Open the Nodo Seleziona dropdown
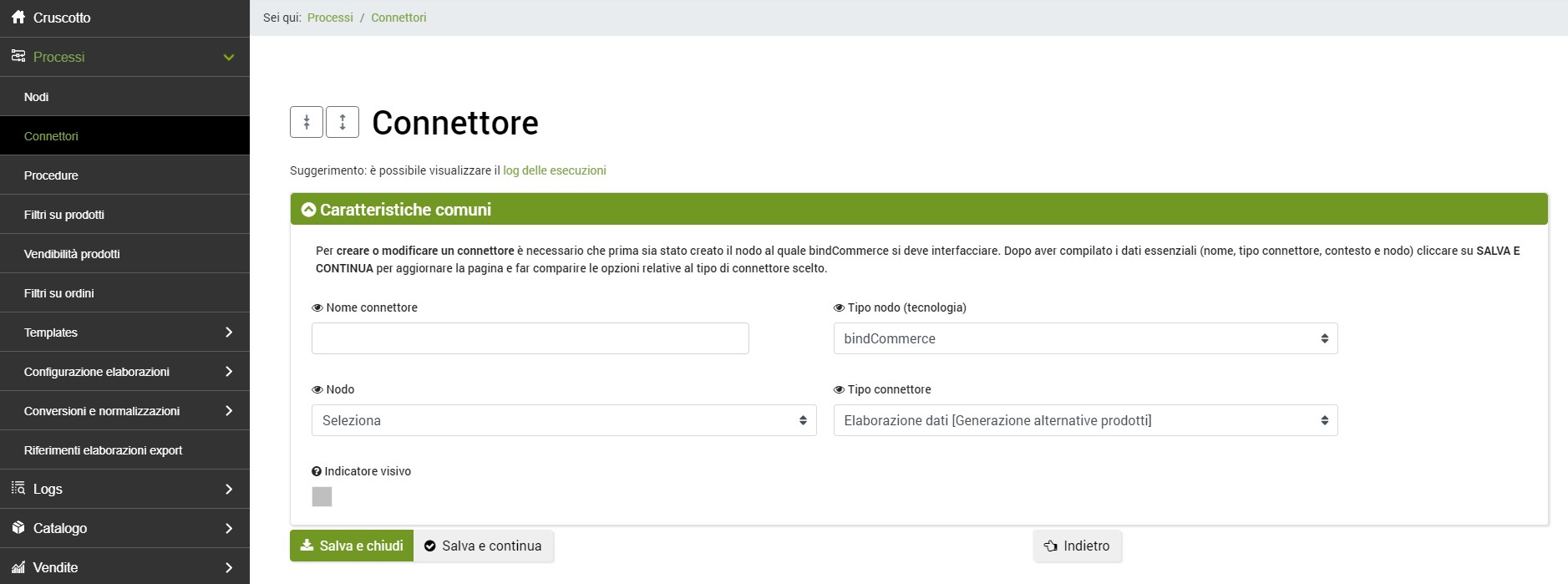The height and width of the screenshot is (584, 1568). click(x=563, y=420)
